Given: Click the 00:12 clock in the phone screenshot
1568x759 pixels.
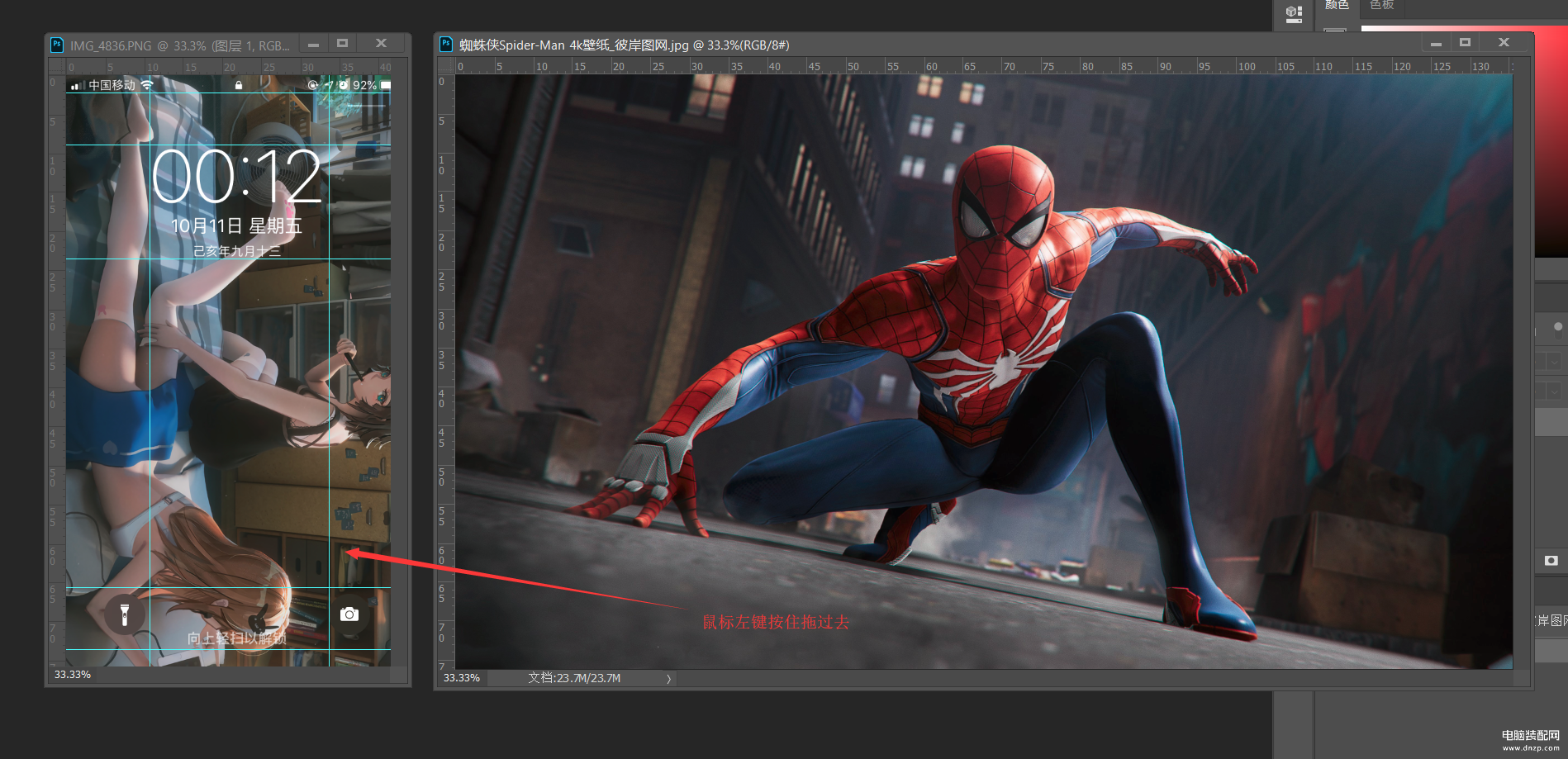Looking at the screenshot, I should click(x=236, y=177).
